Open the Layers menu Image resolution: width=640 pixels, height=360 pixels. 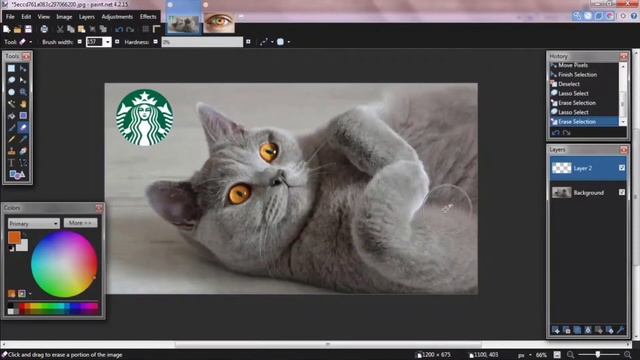[x=87, y=17]
